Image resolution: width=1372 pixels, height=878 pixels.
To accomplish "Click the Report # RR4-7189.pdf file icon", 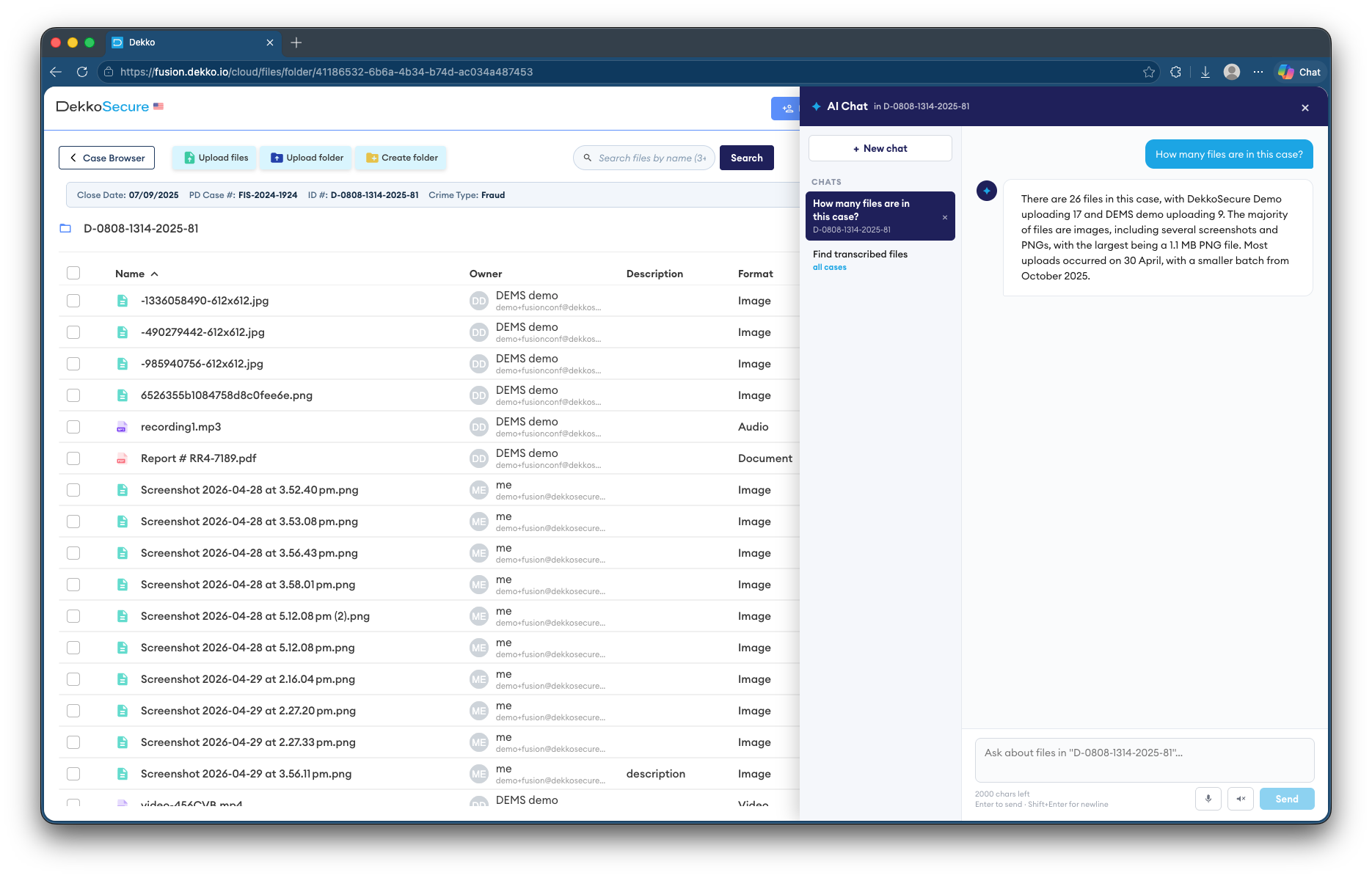I will click(122, 458).
